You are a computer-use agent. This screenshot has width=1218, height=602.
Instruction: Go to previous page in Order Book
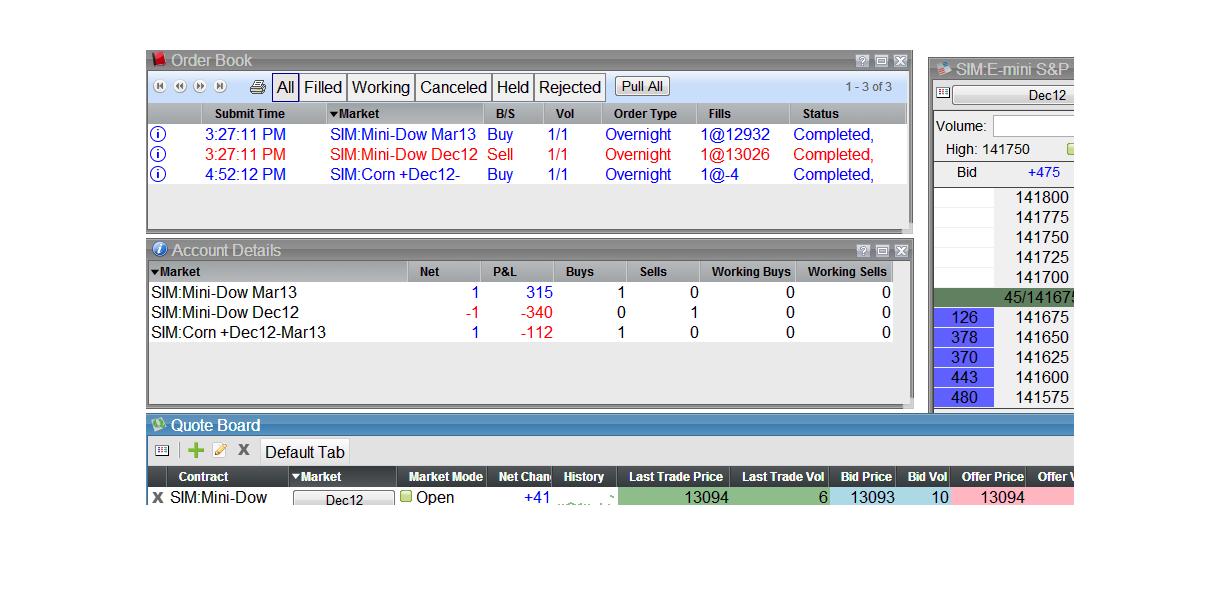click(180, 87)
